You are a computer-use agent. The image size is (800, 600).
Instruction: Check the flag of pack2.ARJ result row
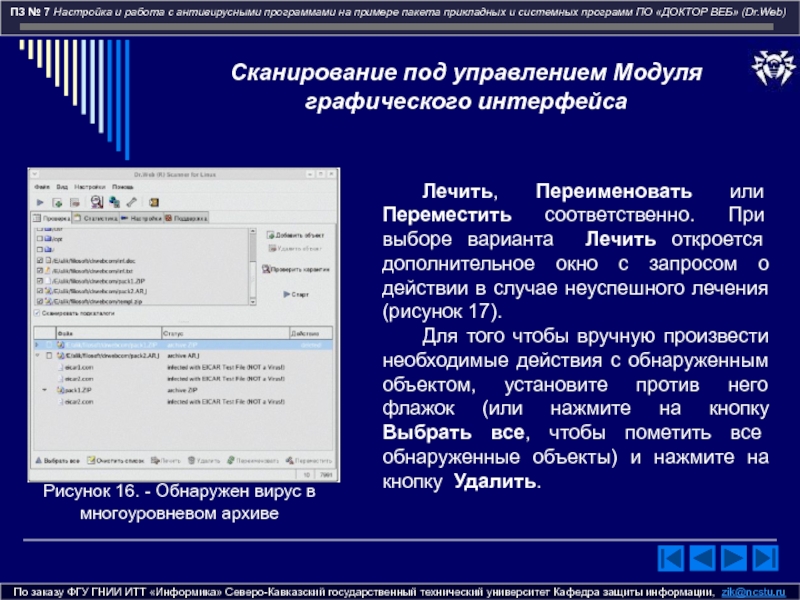[49, 356]
